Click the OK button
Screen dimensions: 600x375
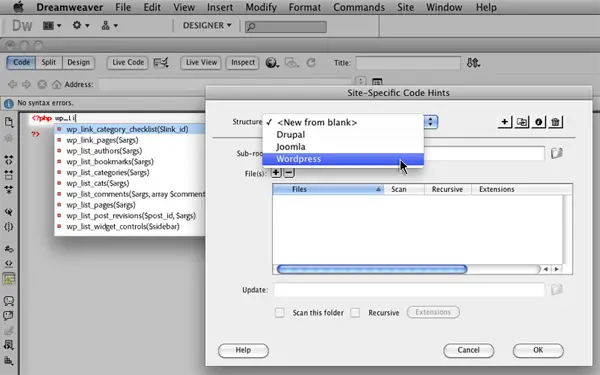tap(538, 350)
